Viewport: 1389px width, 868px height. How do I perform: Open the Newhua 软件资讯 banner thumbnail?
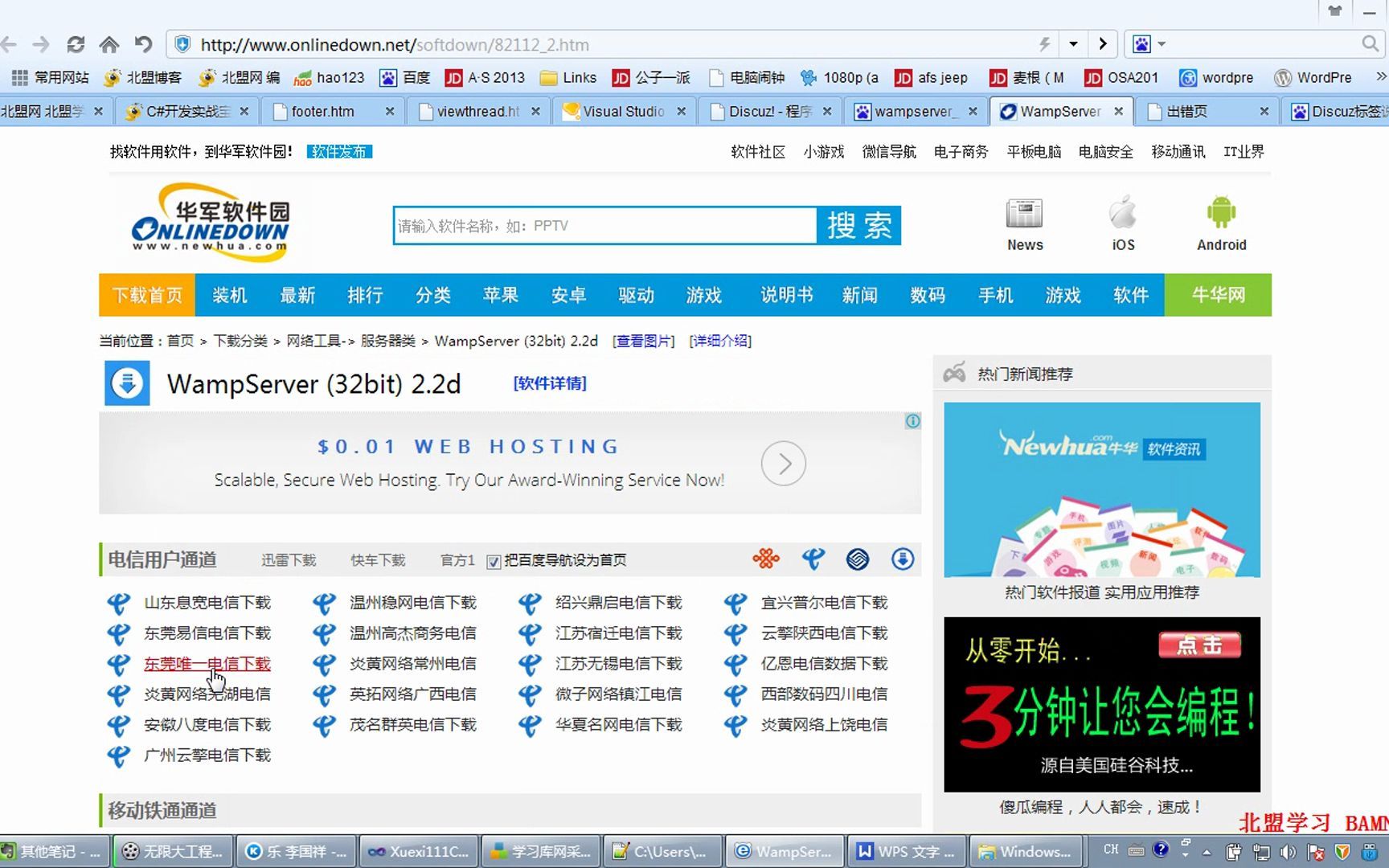1102,489
